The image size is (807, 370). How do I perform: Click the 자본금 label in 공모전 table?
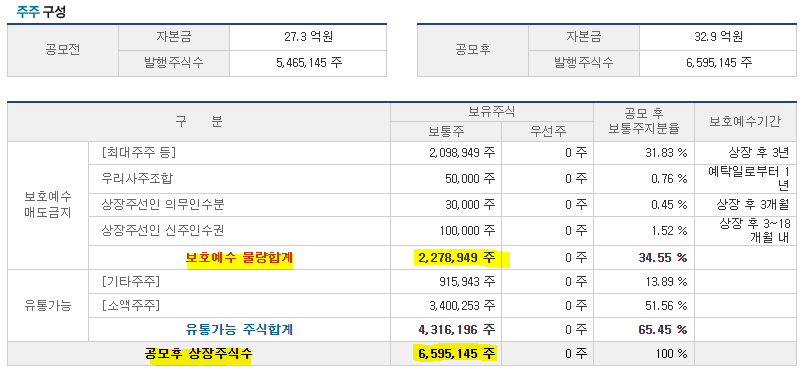[x=174, y=37]
